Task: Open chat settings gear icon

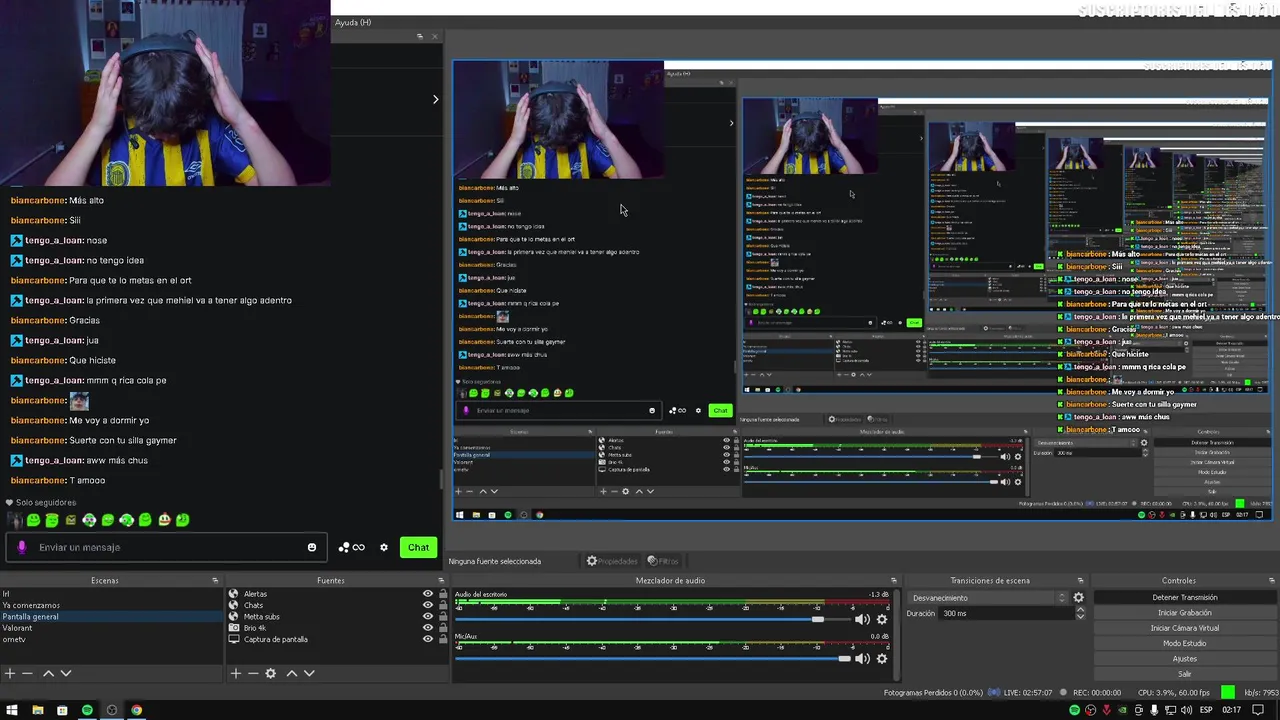Action: [x=383, y=548]
